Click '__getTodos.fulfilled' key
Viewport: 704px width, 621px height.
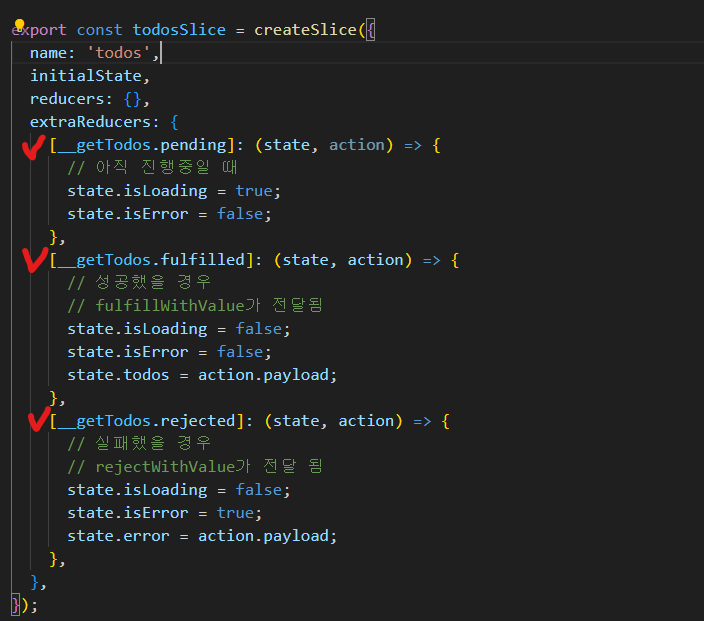point(151,260)
